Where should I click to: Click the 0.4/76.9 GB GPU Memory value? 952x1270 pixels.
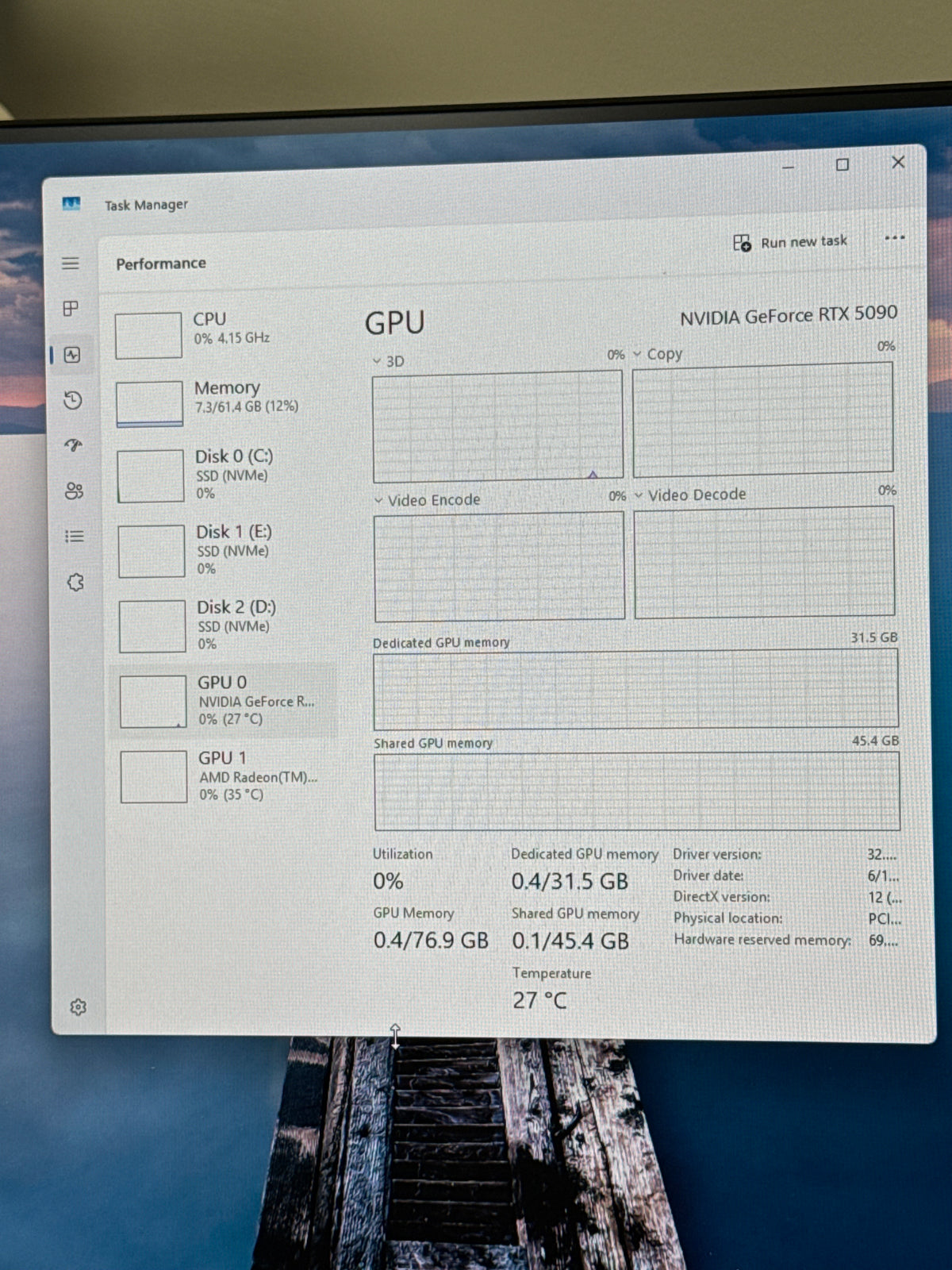point(431,941)
